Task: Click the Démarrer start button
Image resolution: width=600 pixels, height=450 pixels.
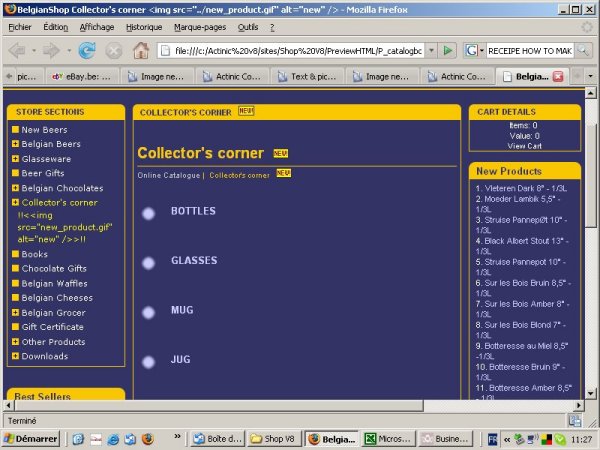Action: (x=30, y=438)
